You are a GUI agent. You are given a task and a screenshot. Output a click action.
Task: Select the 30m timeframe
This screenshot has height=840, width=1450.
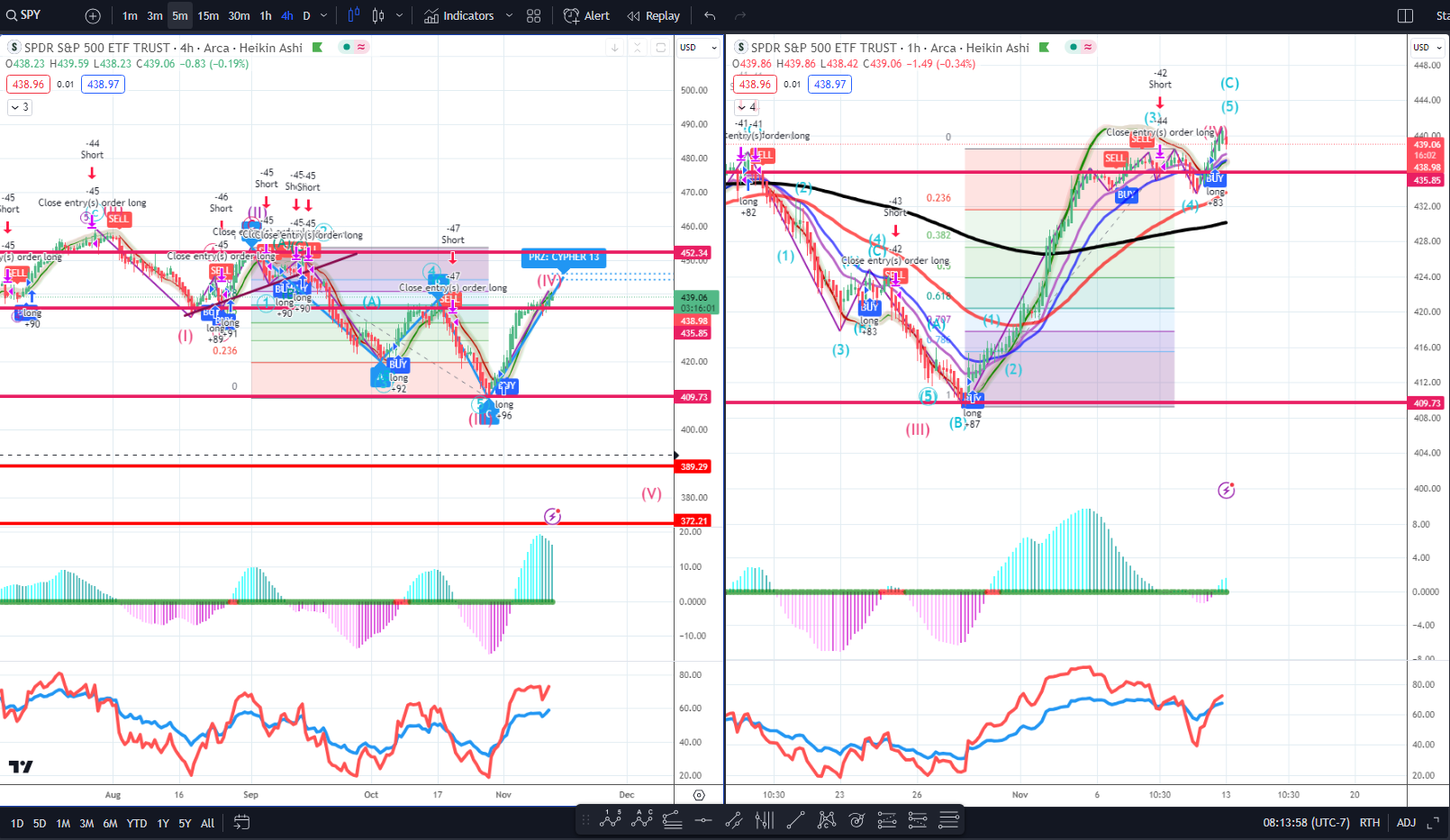[239, 16]
